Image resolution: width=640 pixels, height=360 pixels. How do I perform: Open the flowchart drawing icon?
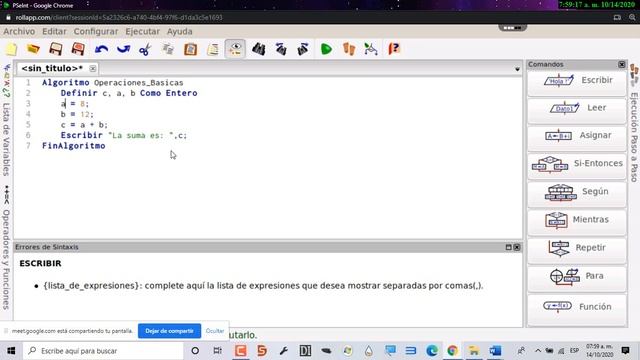371,49
